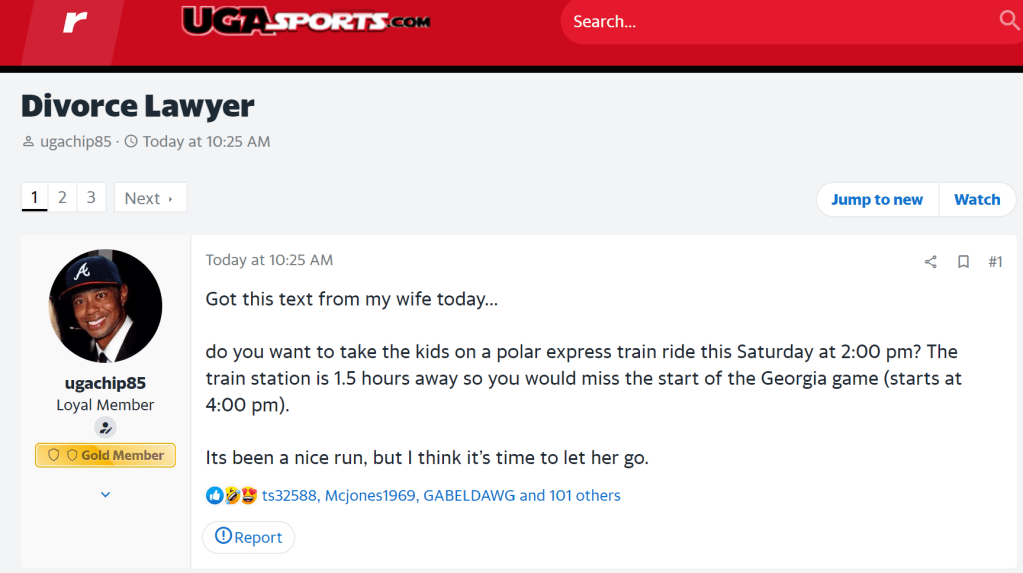Click the thread starter badge under Loyal Member
The image size is (1023, 573).
[105, 428]
